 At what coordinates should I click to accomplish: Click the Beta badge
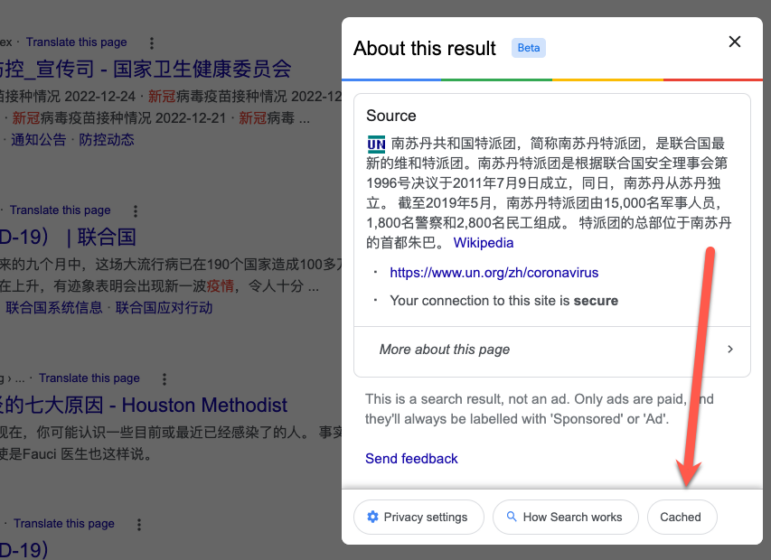tap(529, 48)
